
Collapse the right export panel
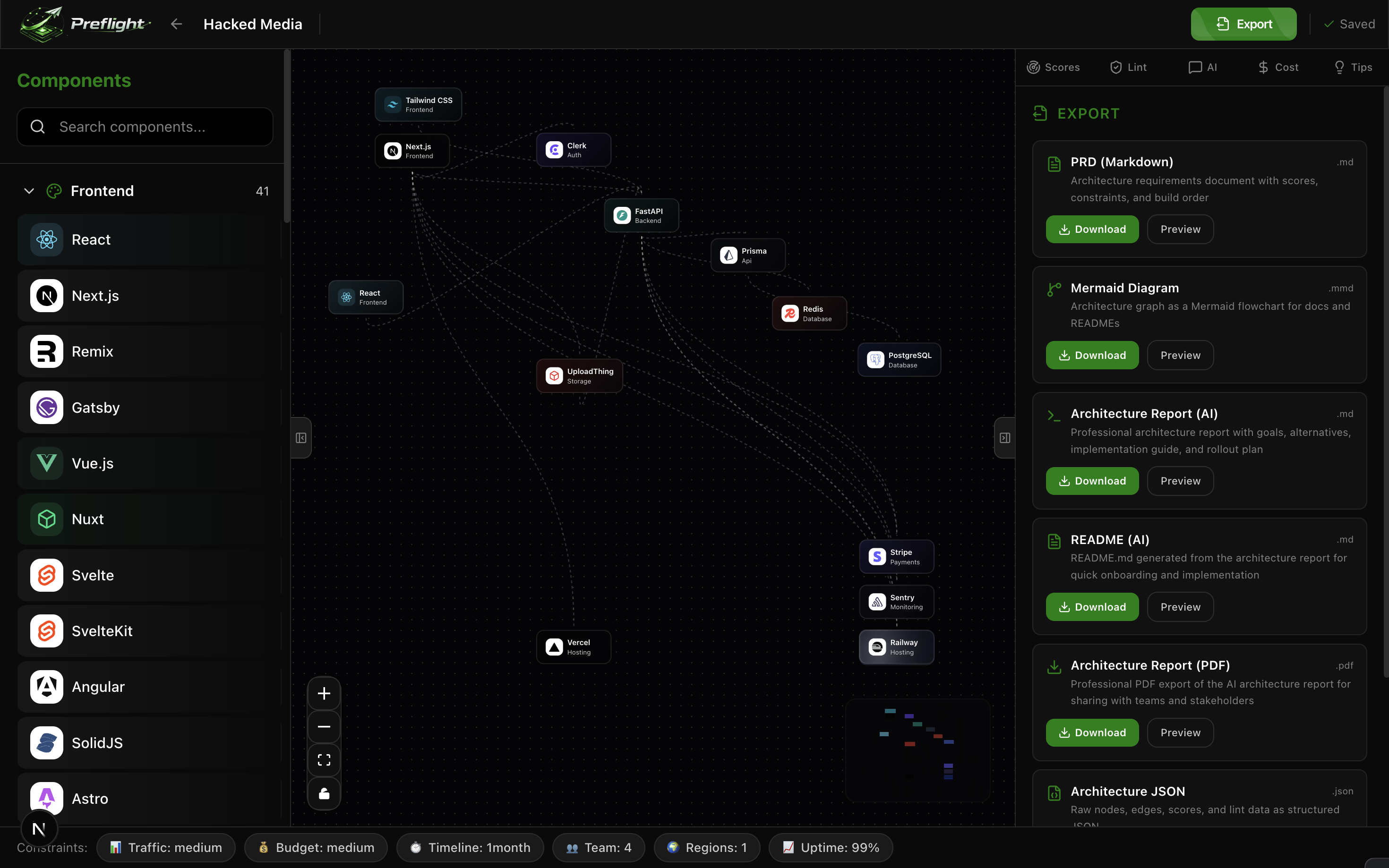click(x=1004, y=438)
